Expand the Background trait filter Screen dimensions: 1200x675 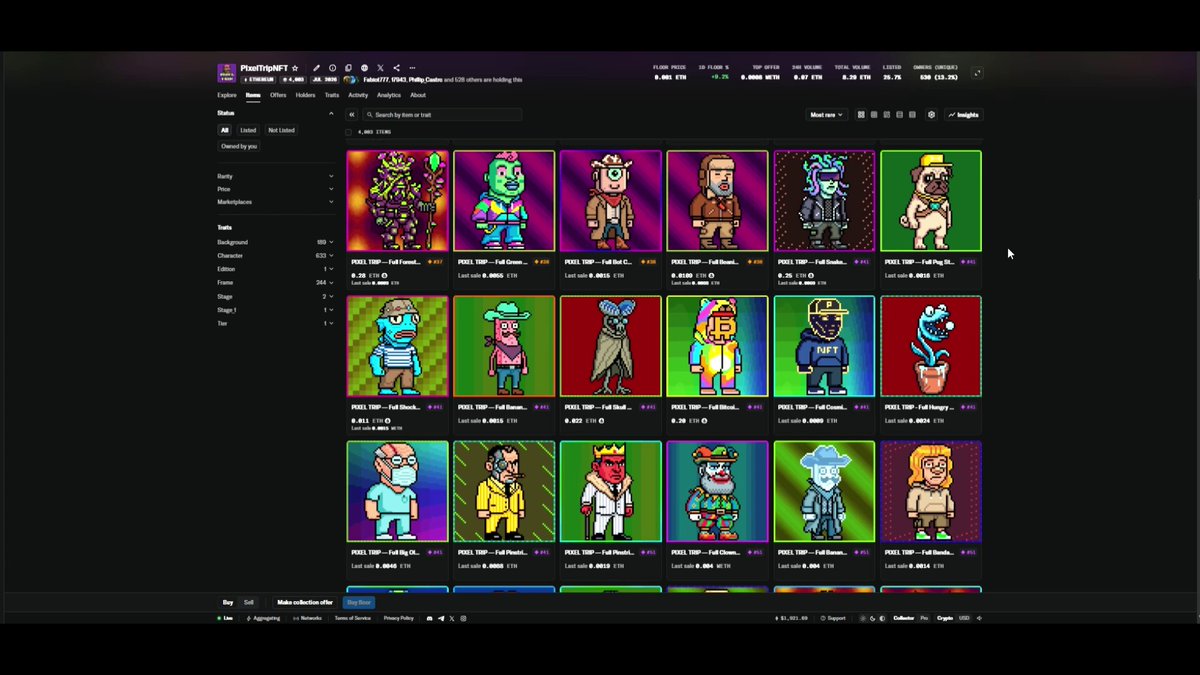tap(275, 242)
